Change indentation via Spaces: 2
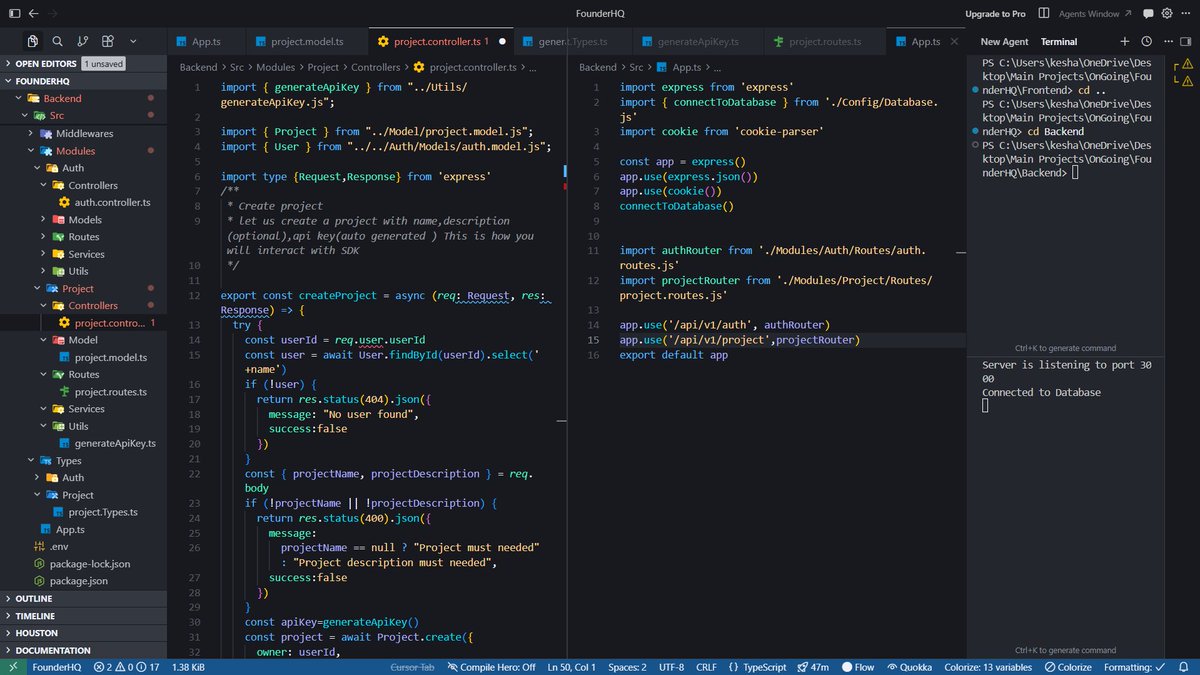Screen dimensions: 1200x675 [x=628, y=667]
